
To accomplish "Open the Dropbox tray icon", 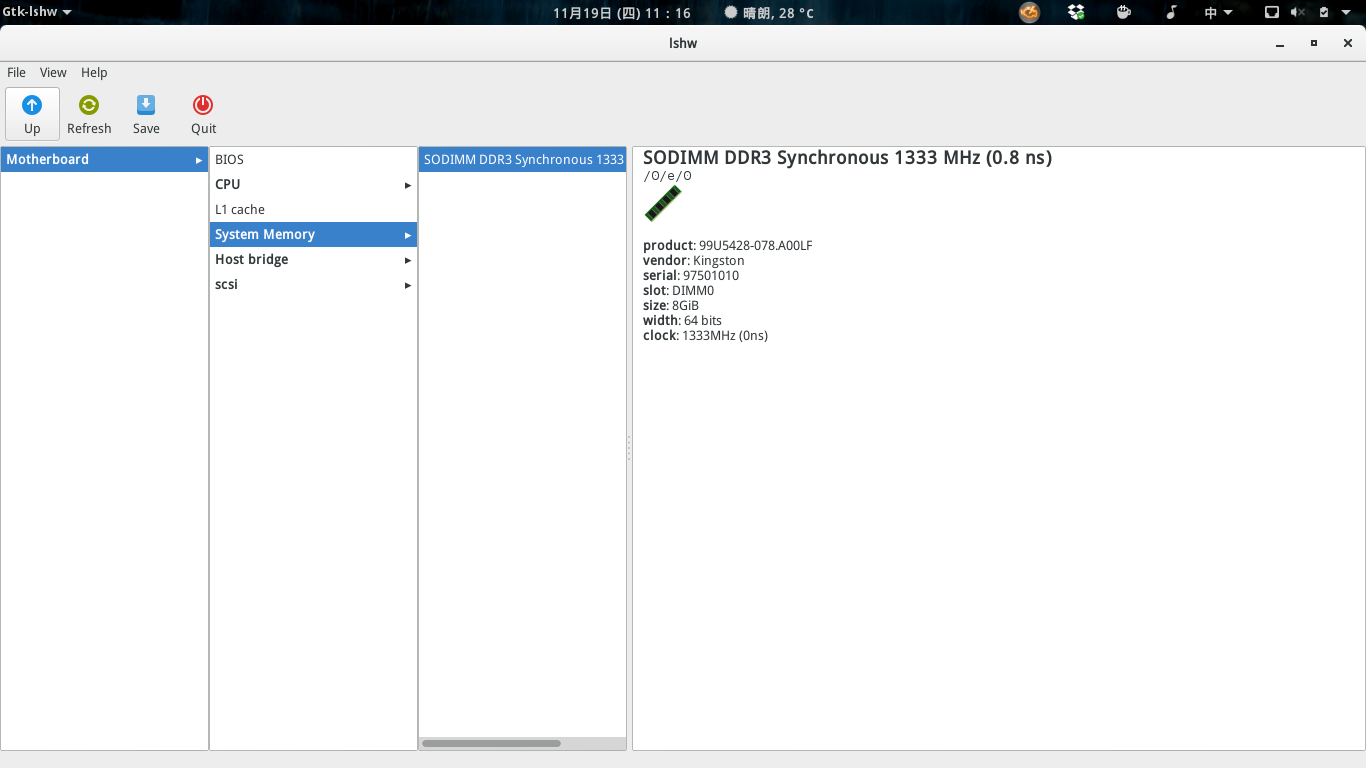I will click(1076, 12).
